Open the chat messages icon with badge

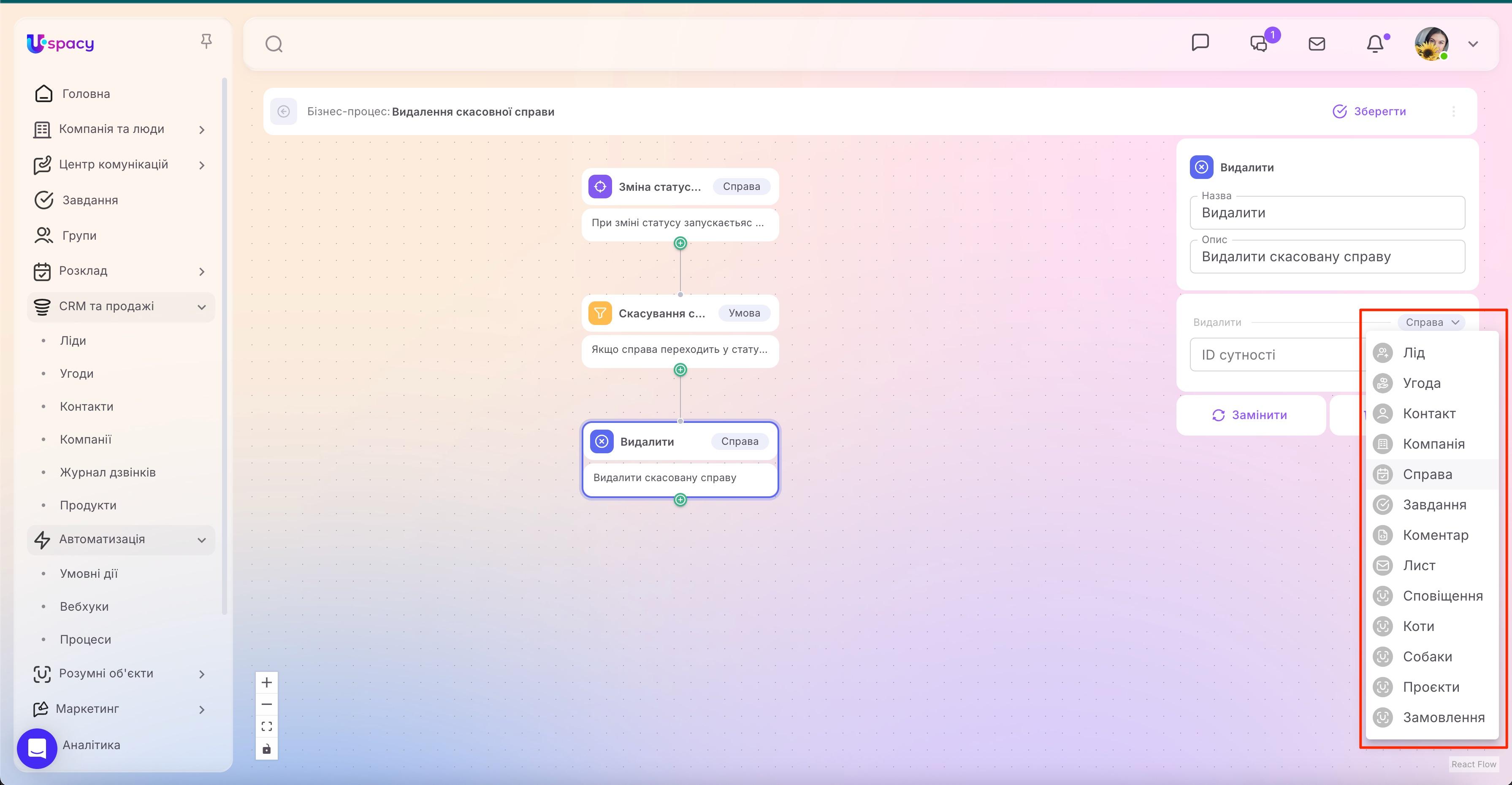1258,43
